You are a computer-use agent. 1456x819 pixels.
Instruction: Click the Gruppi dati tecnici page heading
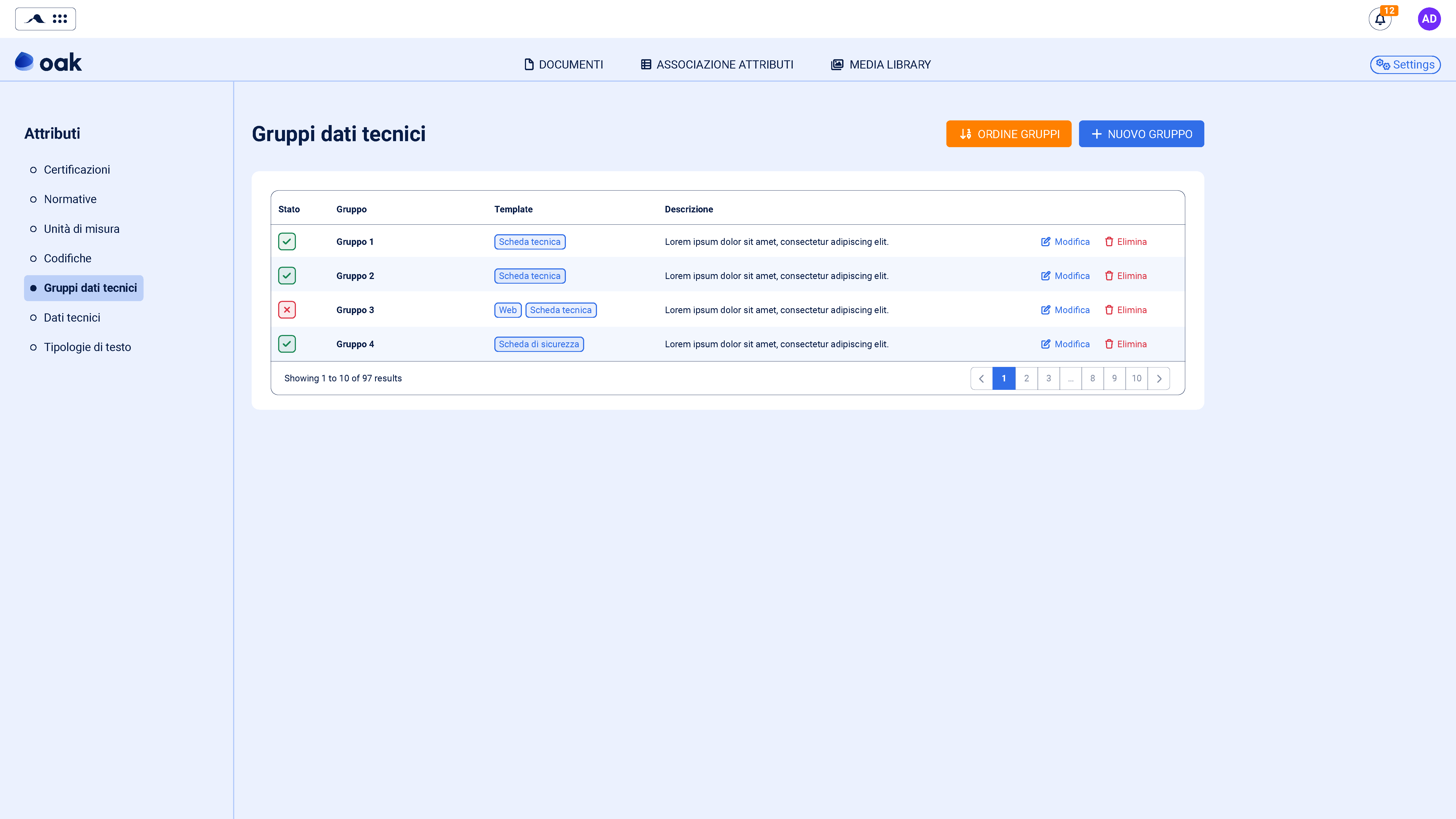tap(338, 134)
